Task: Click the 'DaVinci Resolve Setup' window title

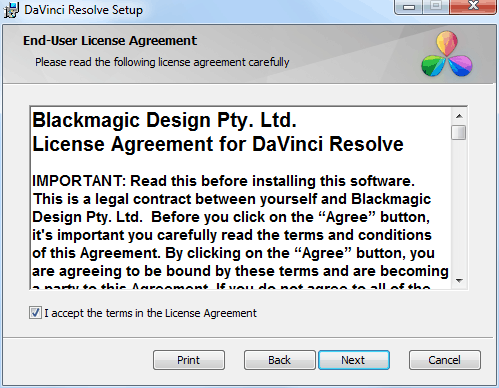Action: (83, 10)
